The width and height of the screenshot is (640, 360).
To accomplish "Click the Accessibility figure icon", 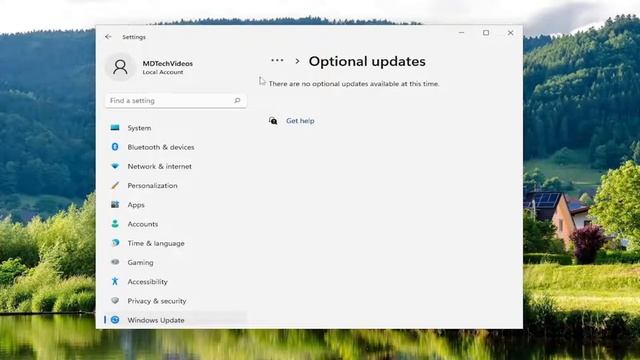I will (x=115, y=281).
